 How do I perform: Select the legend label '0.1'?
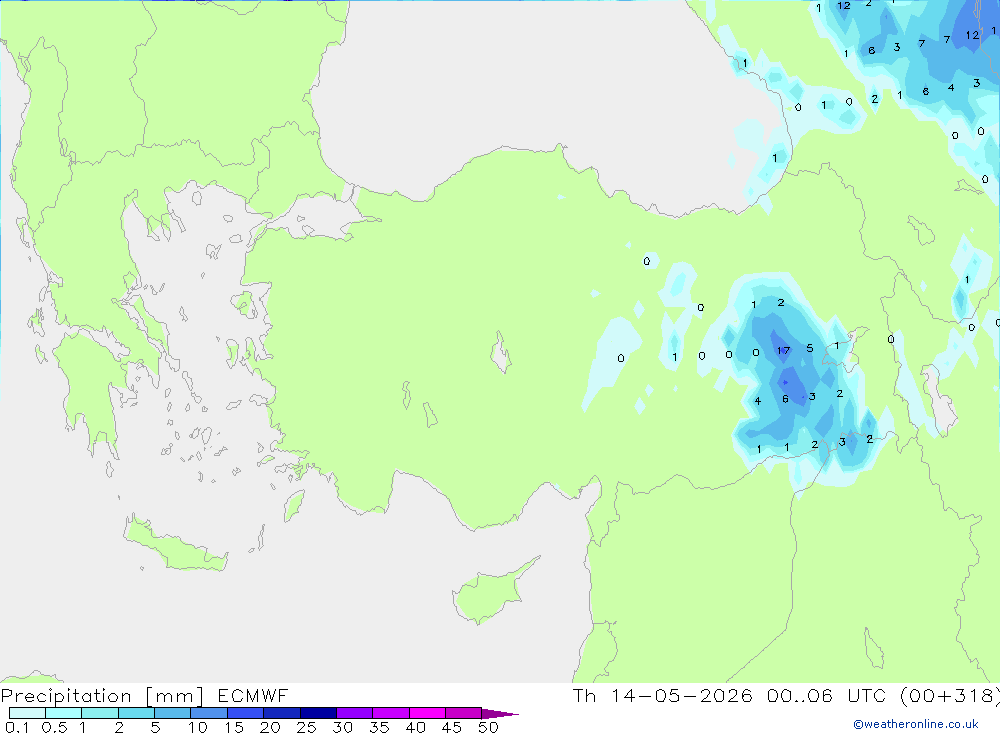pyautogui.click(x=17, y=727)
